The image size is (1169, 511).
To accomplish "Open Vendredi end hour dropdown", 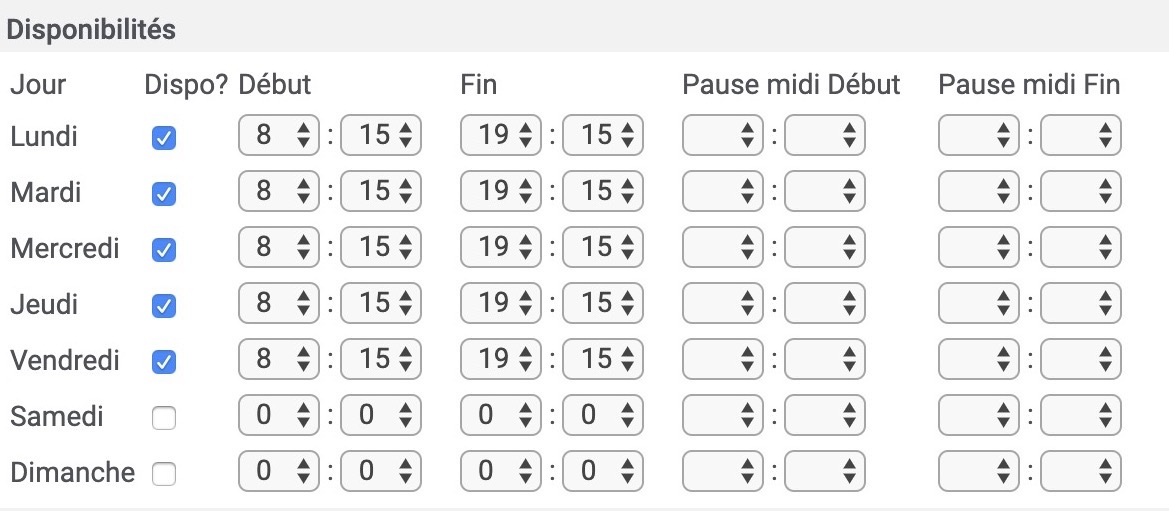I will (x=500, y=359).
